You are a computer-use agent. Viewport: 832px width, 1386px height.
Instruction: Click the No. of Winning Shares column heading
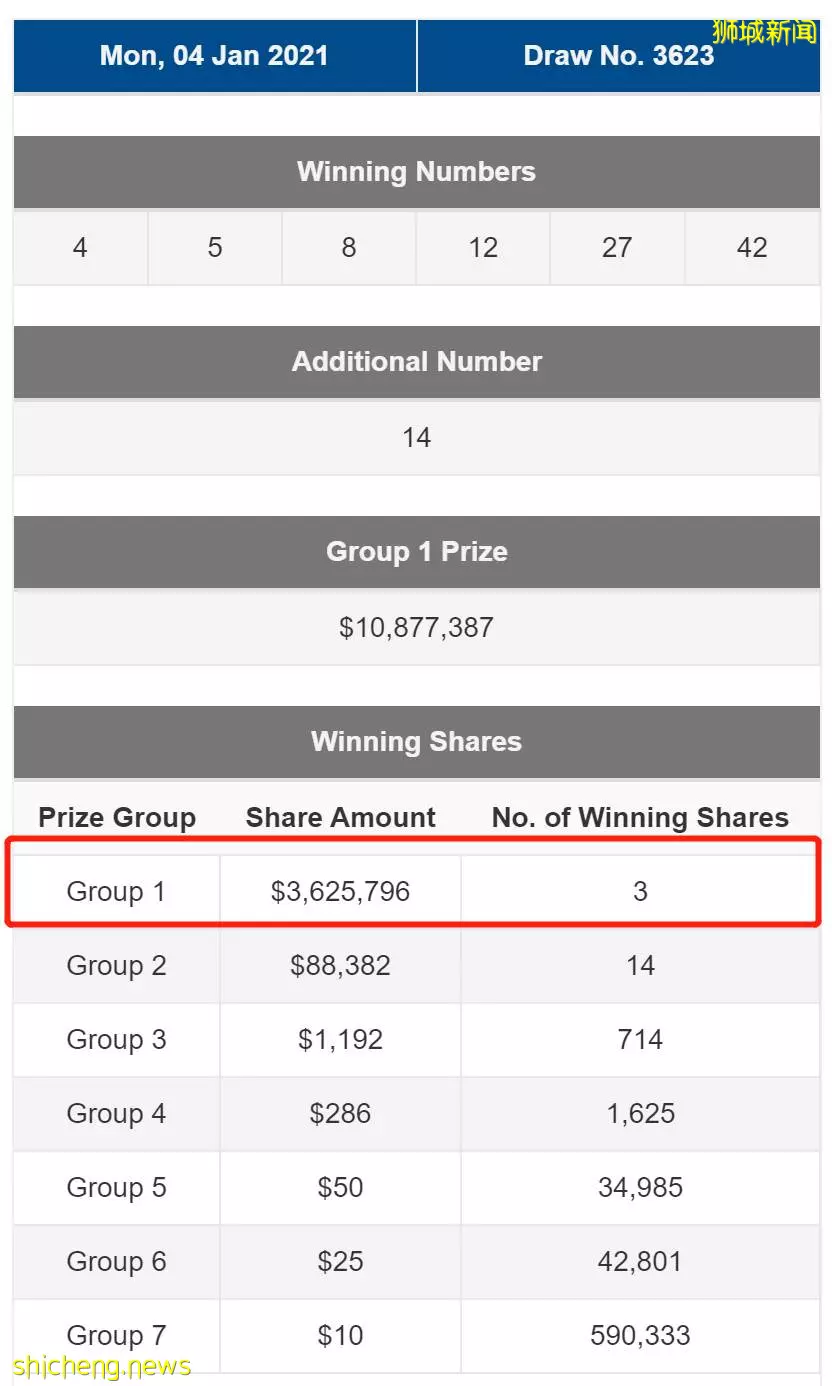[640, 818]
